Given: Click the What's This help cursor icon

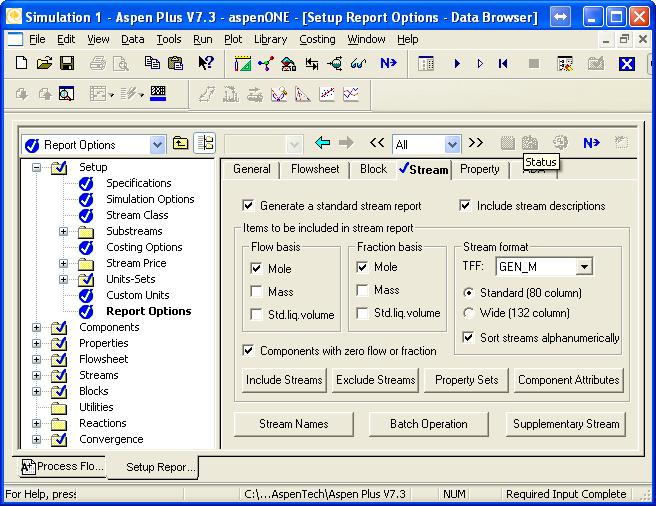Looking at the screenshot, I should 206,63.
